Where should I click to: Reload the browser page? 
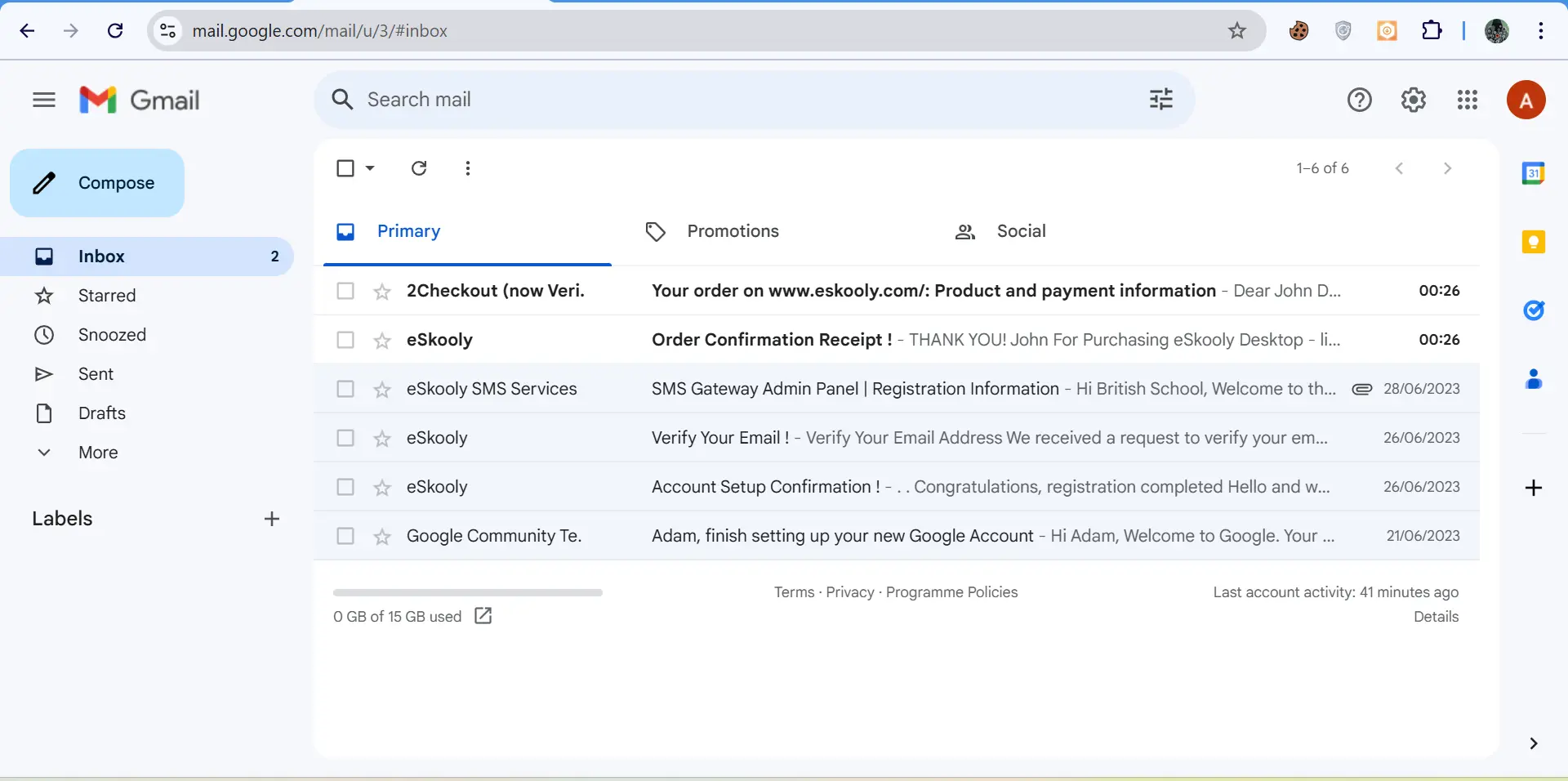pyautogui.click(x=115, y=31)
